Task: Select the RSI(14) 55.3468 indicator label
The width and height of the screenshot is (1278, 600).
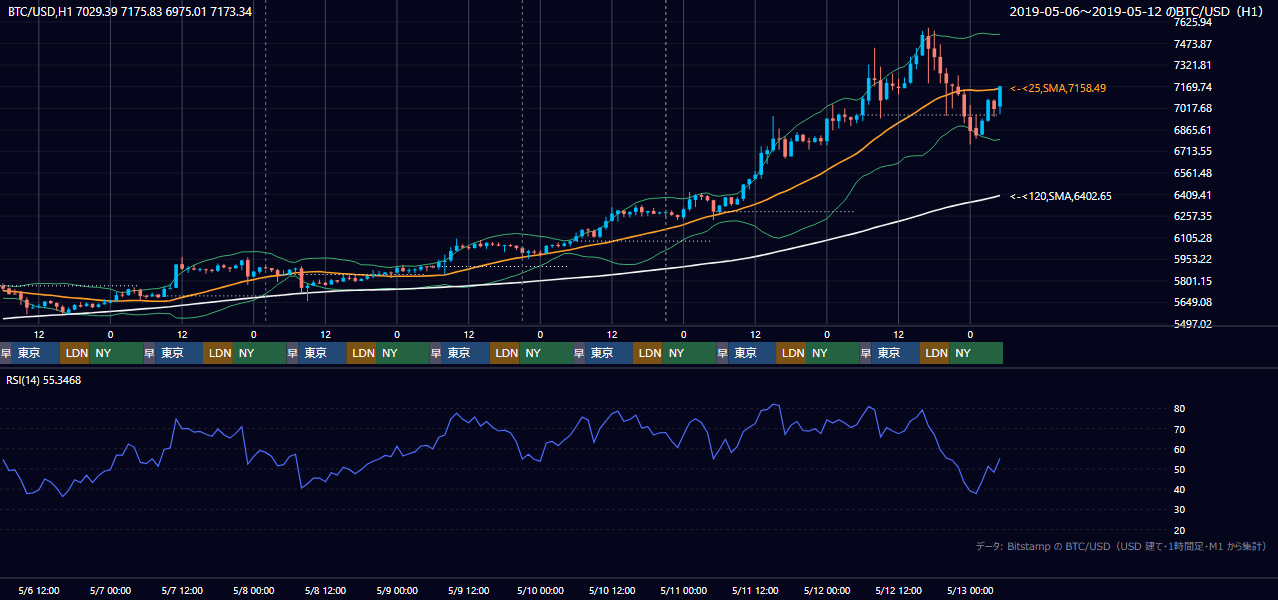Action: point(44,380)
